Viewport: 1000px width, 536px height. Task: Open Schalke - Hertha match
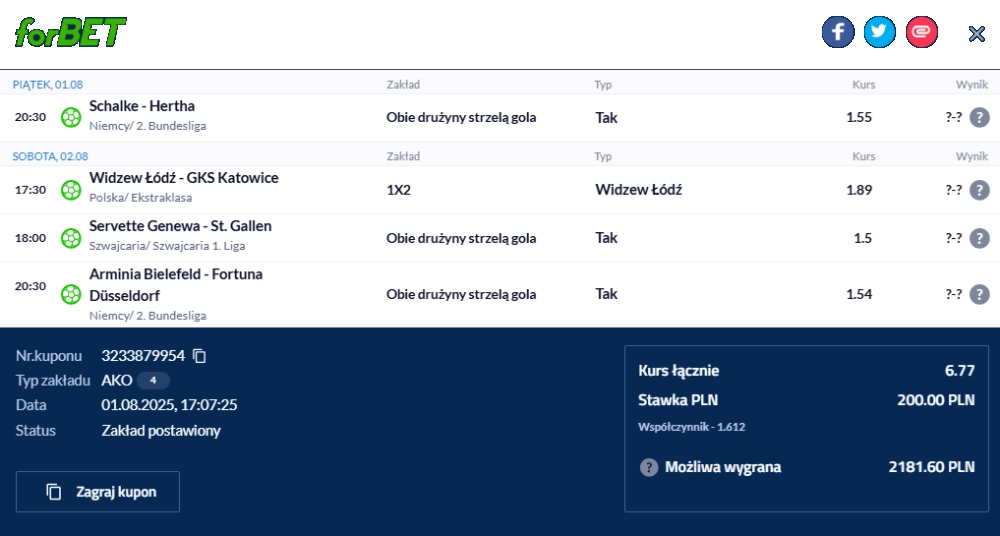(142, 106)
